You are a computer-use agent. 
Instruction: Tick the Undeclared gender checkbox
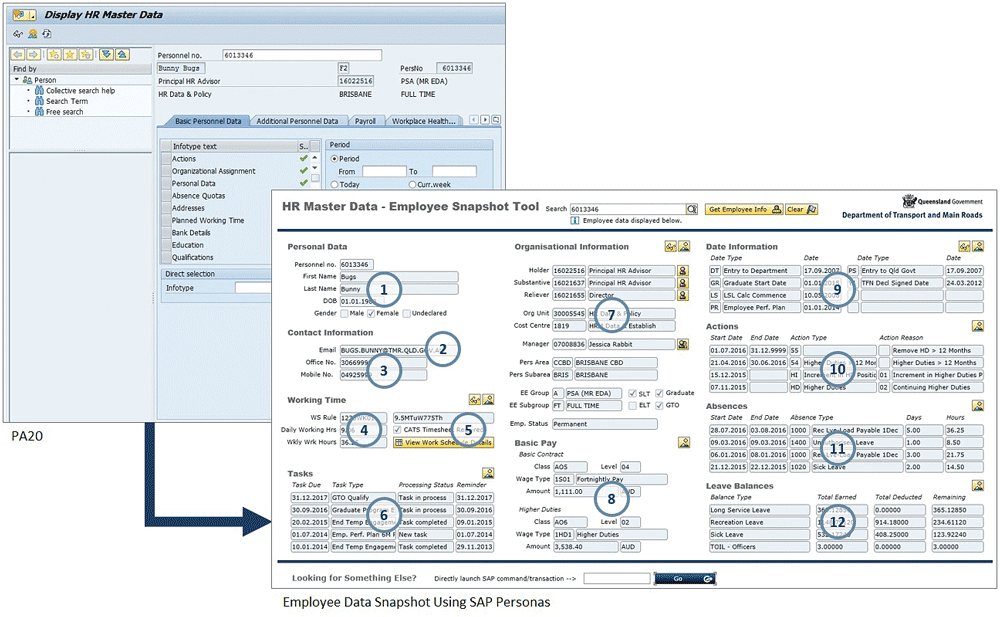(x=406, y=313)
